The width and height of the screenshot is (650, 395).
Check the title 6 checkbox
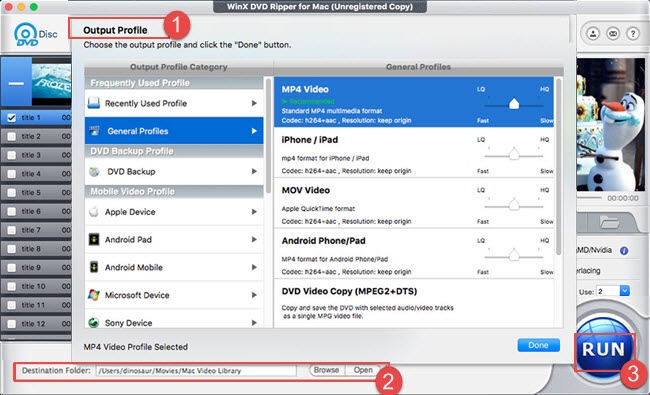tap(12, 211)
